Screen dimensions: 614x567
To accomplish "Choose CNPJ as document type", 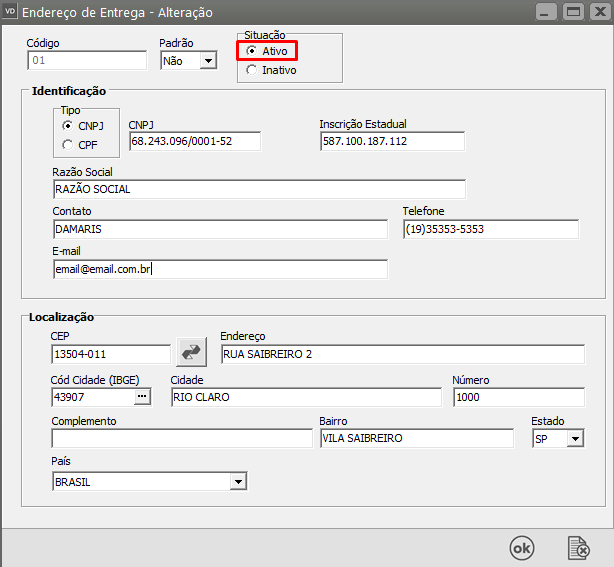I will tap(67, 126).
